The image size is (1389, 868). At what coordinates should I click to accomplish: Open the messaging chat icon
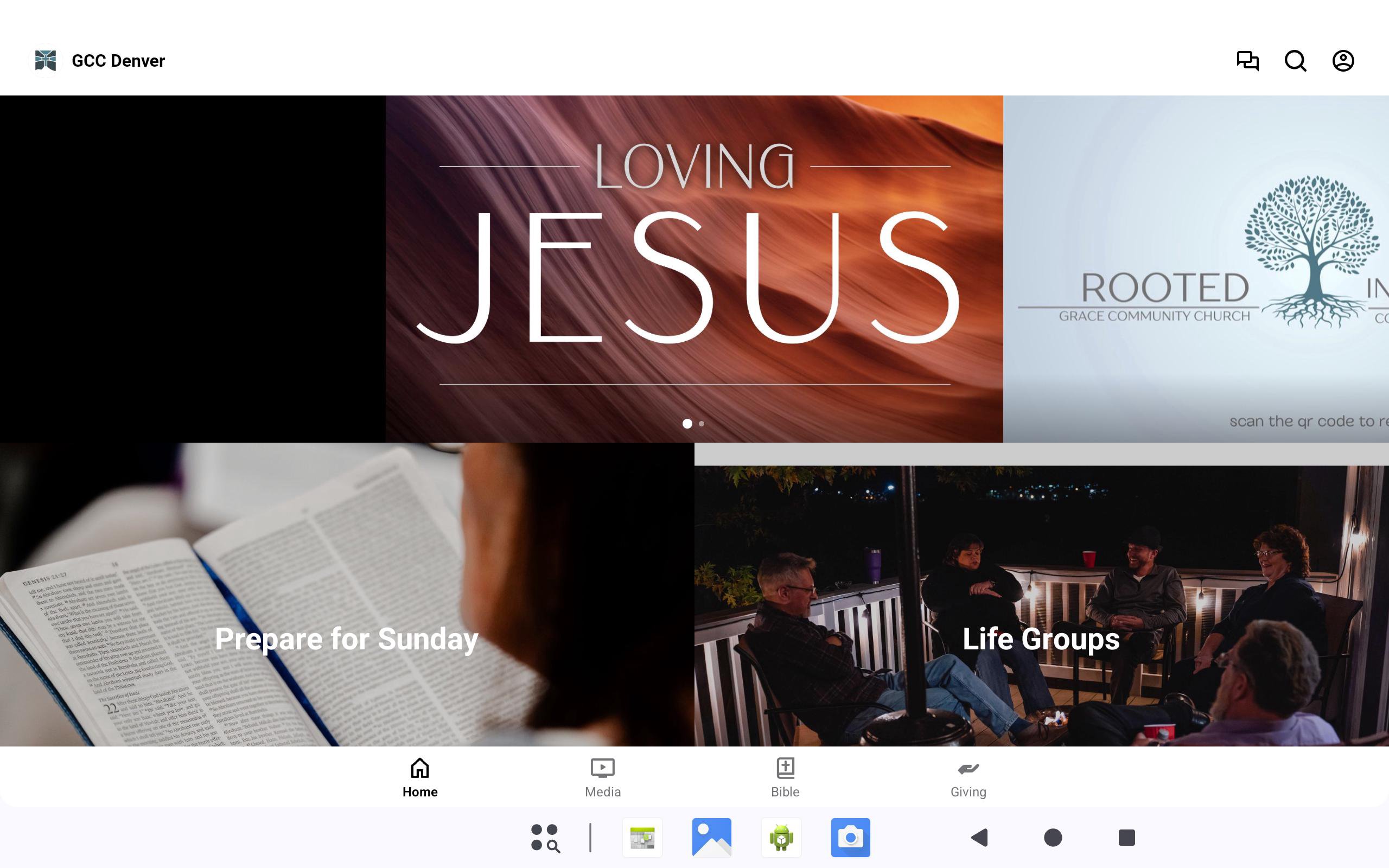point(1247,61)
